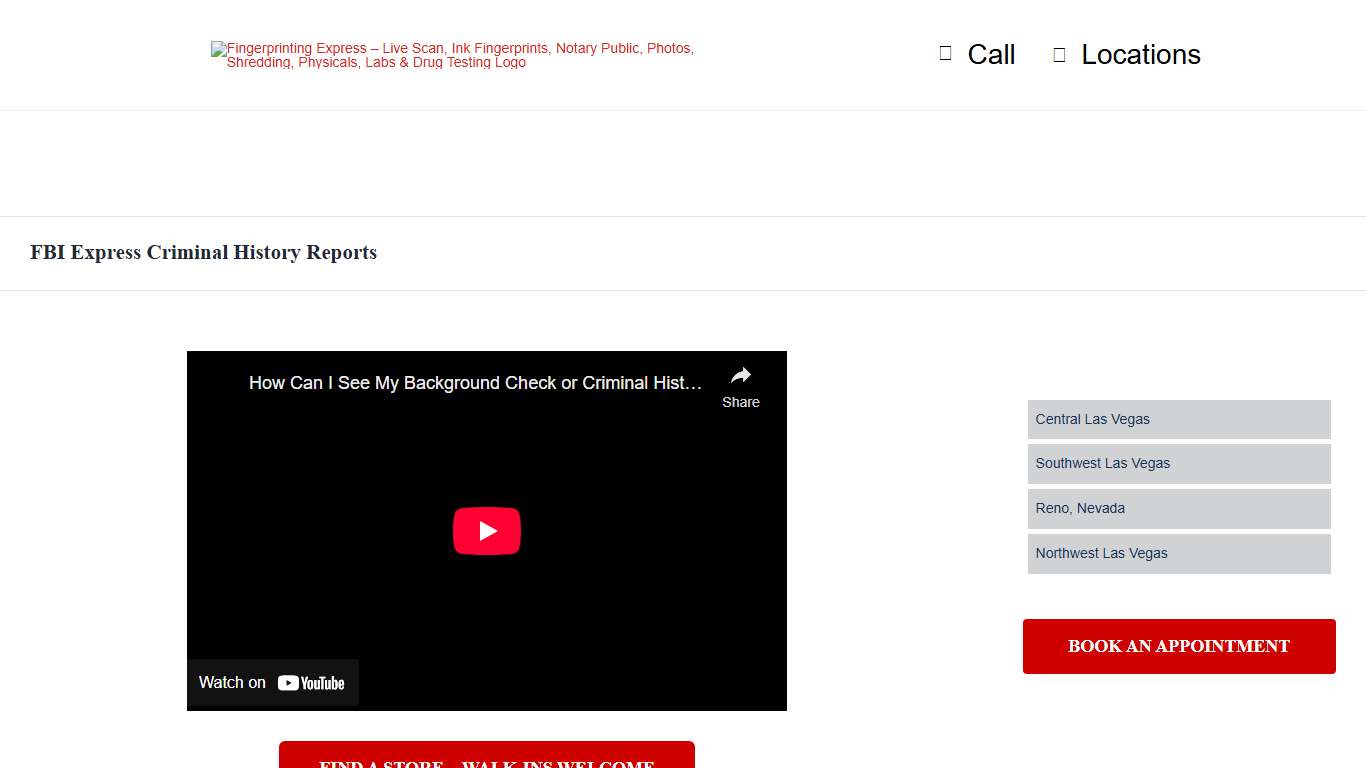Open the Call menu item
Screen dimensions: 1366x768
pyautogui.click(x=990, y=55)
